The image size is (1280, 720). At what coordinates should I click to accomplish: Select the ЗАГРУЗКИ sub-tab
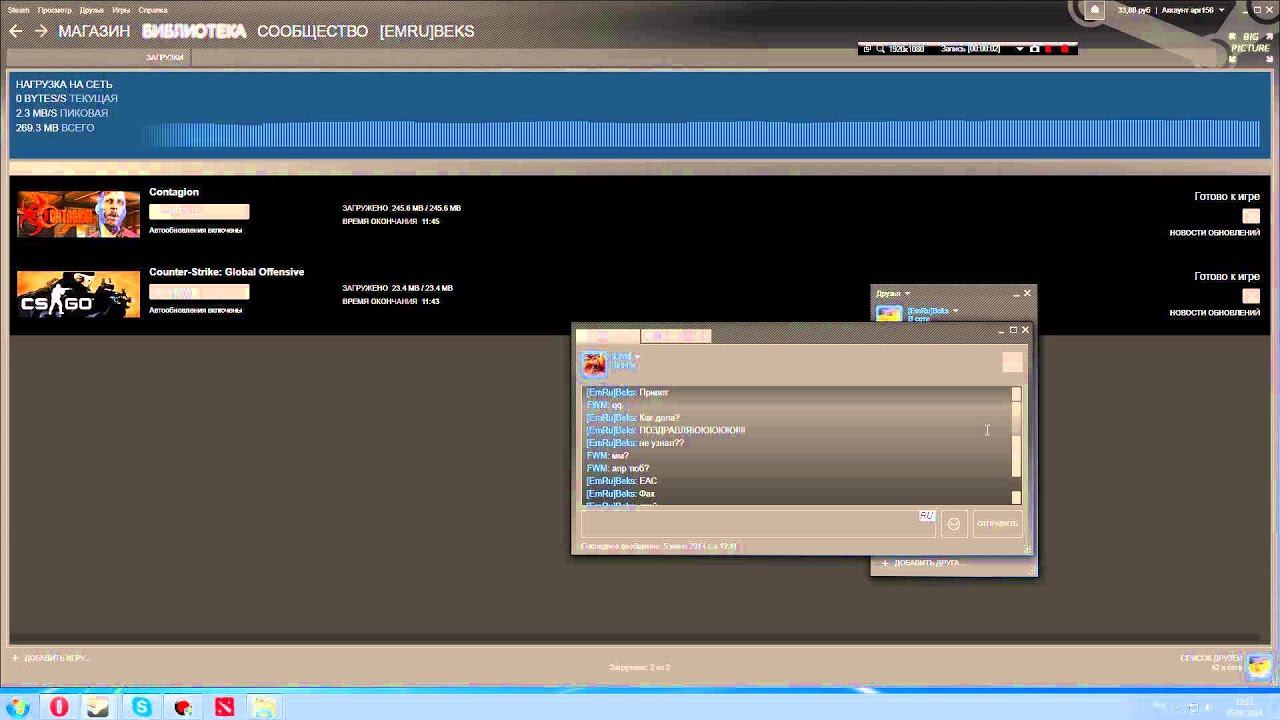pos(165,57)
